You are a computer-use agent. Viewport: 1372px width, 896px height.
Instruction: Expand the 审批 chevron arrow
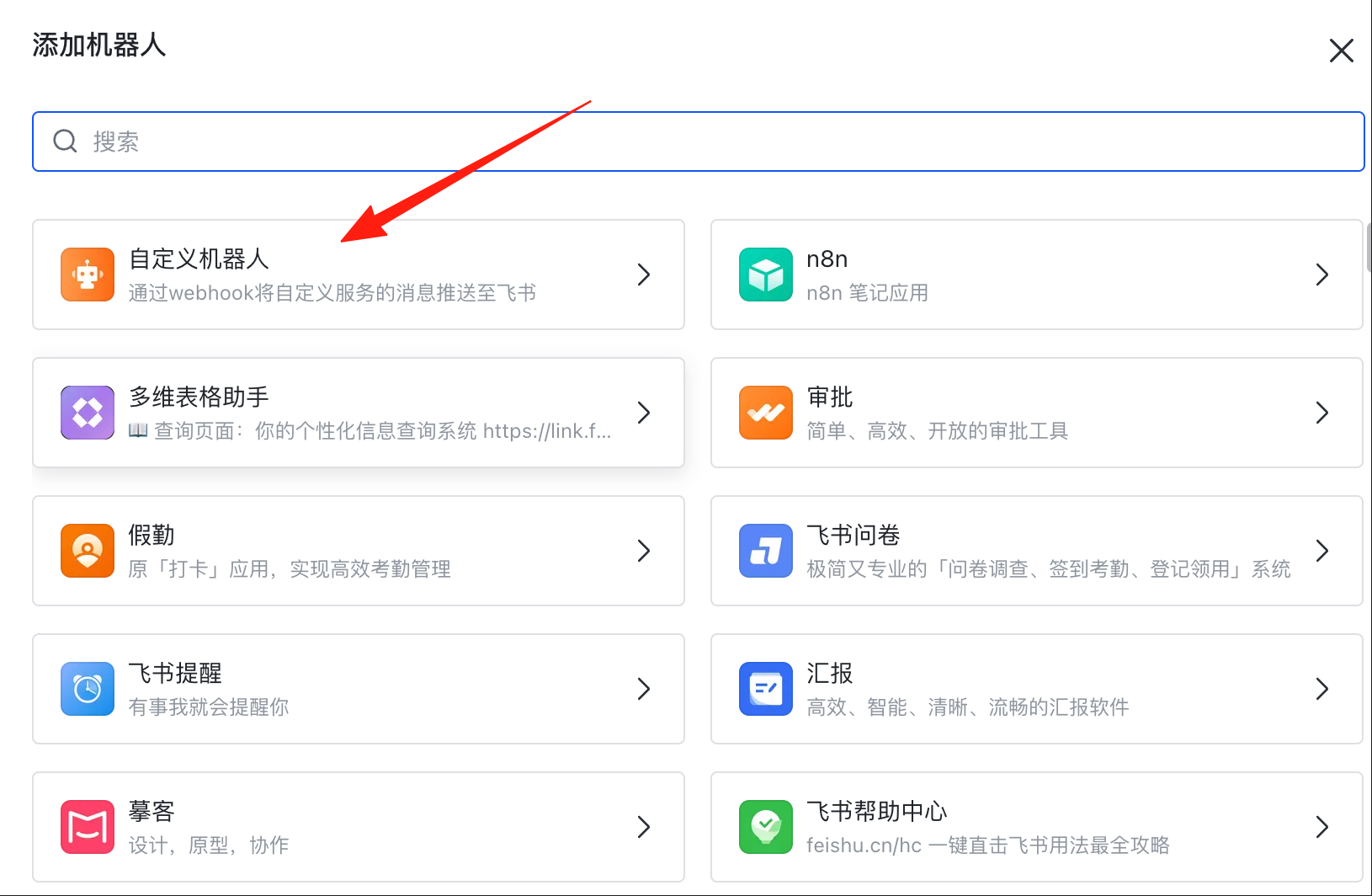(x=1322, y=413)
